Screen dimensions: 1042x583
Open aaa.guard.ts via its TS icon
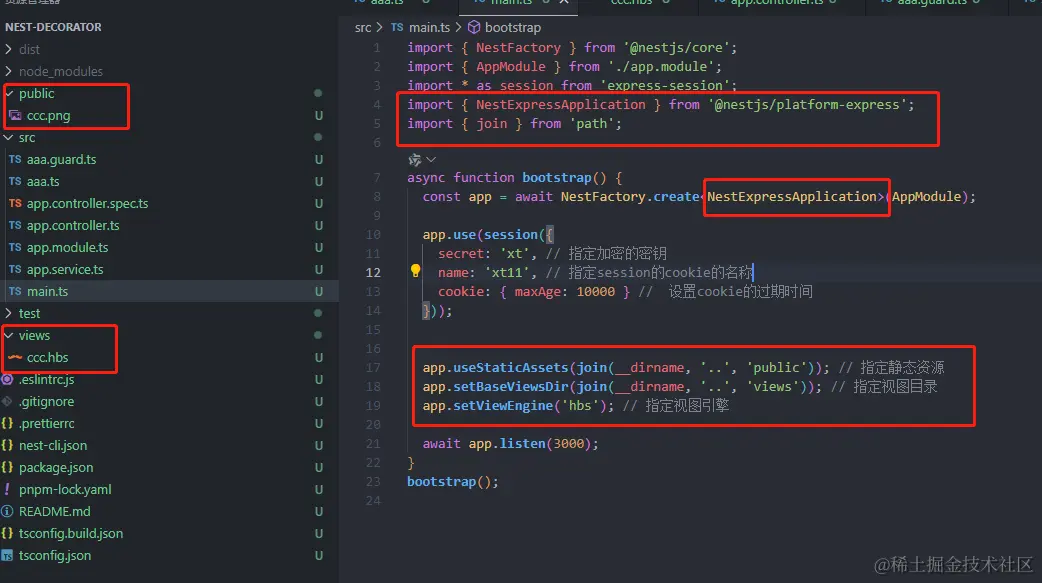(x=15, y=160)
